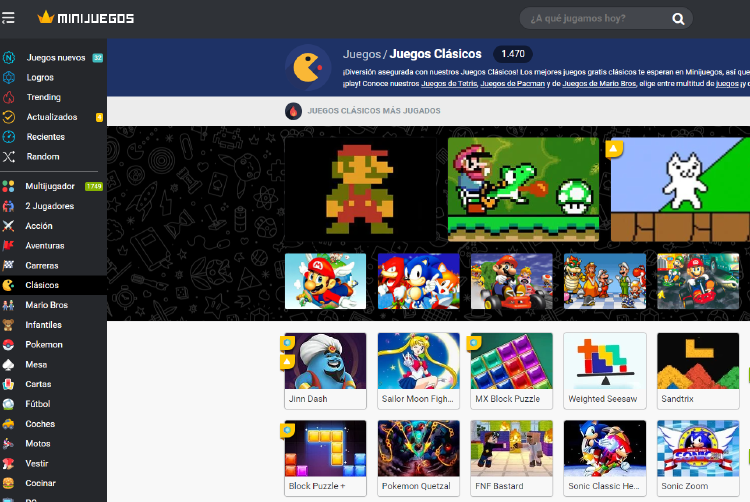Click the trophy badge on the cat game

[614, 149]
